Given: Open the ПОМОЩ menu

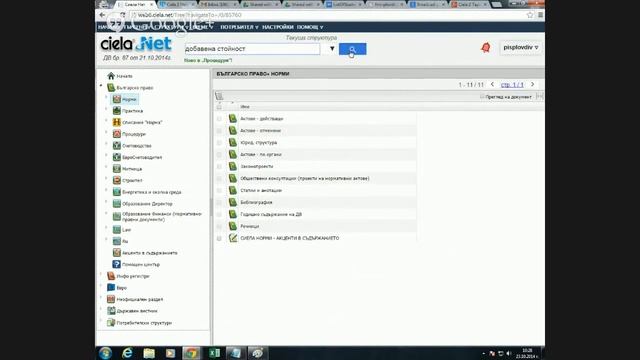Looking at the screenshot, I should click(x=310, y=27).
